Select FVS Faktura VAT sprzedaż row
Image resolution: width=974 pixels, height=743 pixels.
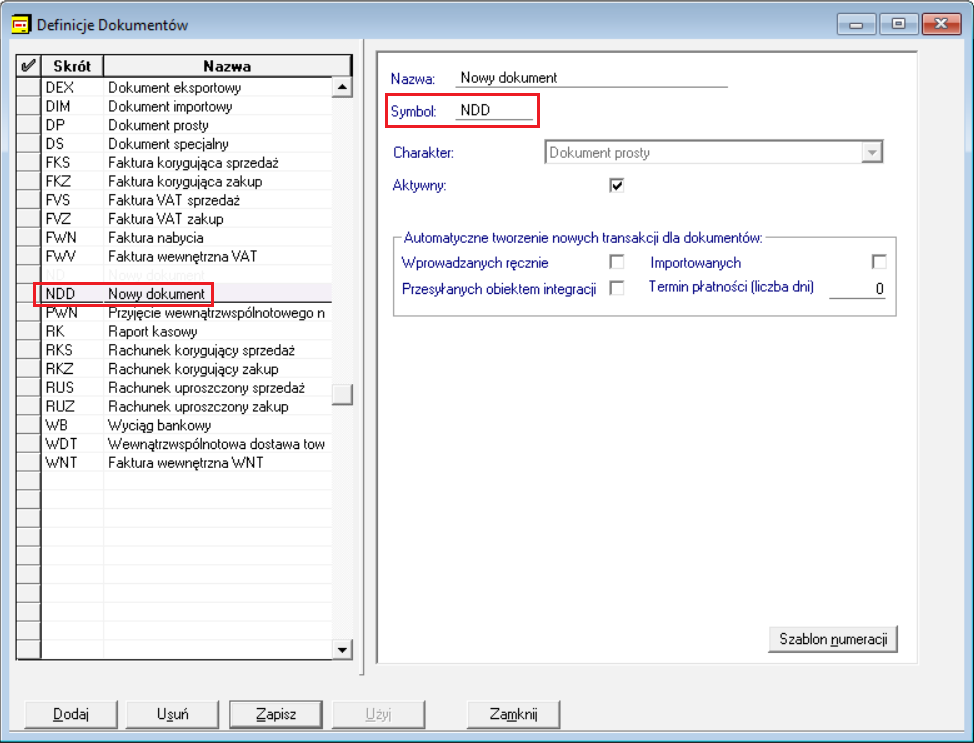[x=186, y=200]
